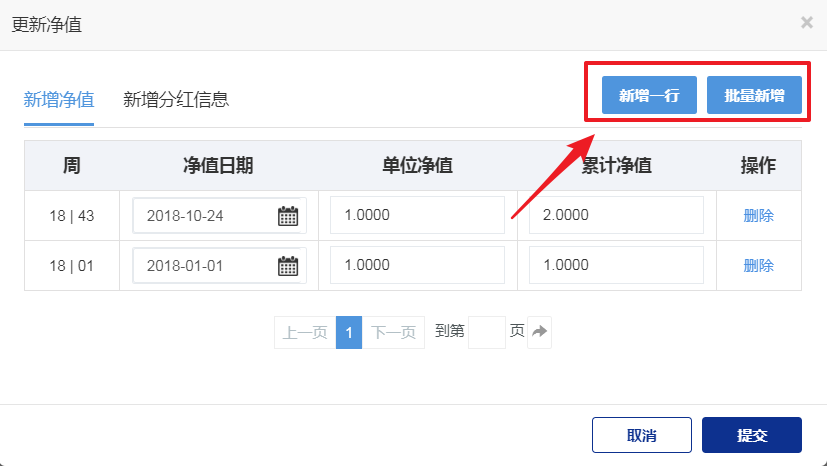Click the page number input box
This screenshot has height=466, width=827.
coord(487,332)
